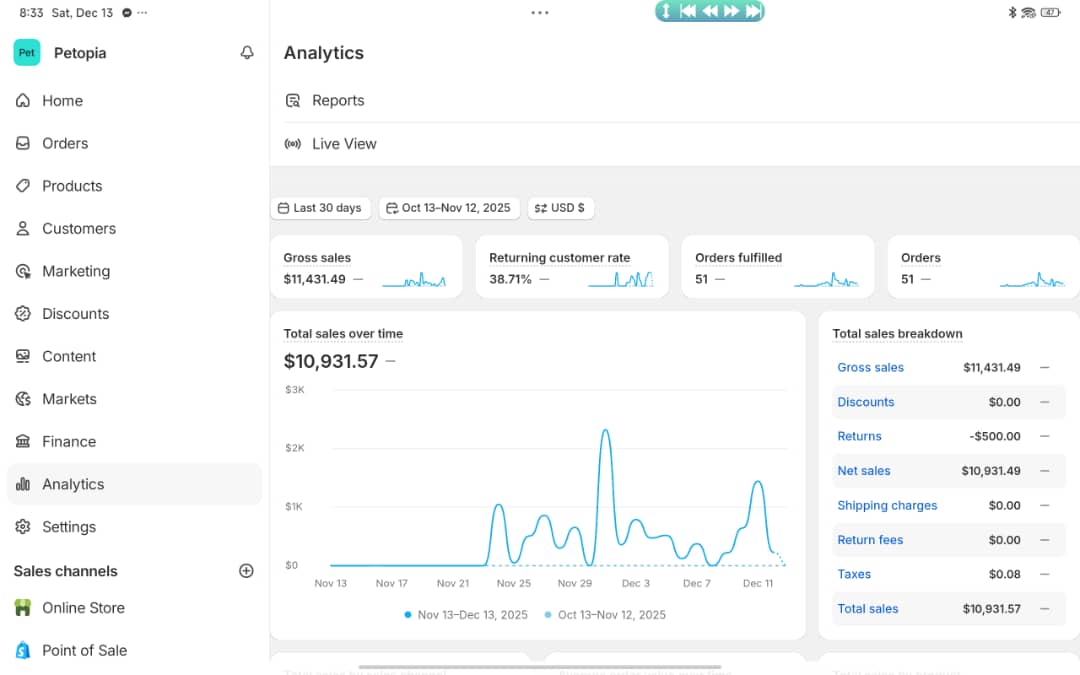
Task: Tap the notification bell icon
Action: coord(247,53)
